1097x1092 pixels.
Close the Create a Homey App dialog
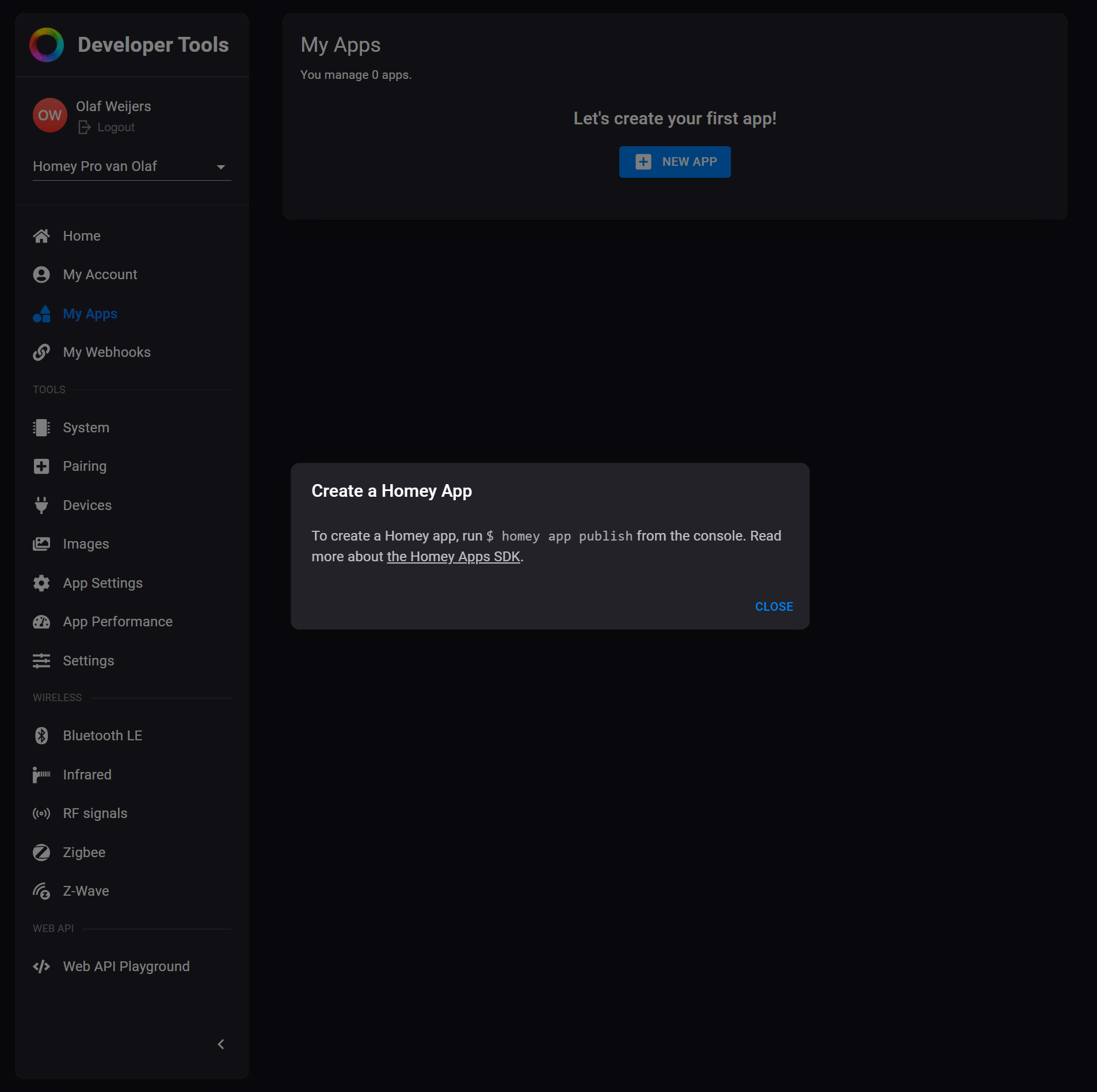point(774,607)
